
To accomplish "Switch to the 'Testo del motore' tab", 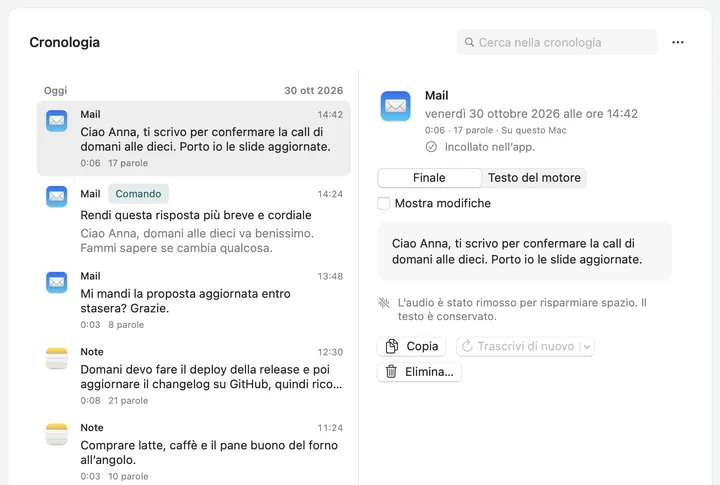I will pyautogui.click(x=534, y=178).
